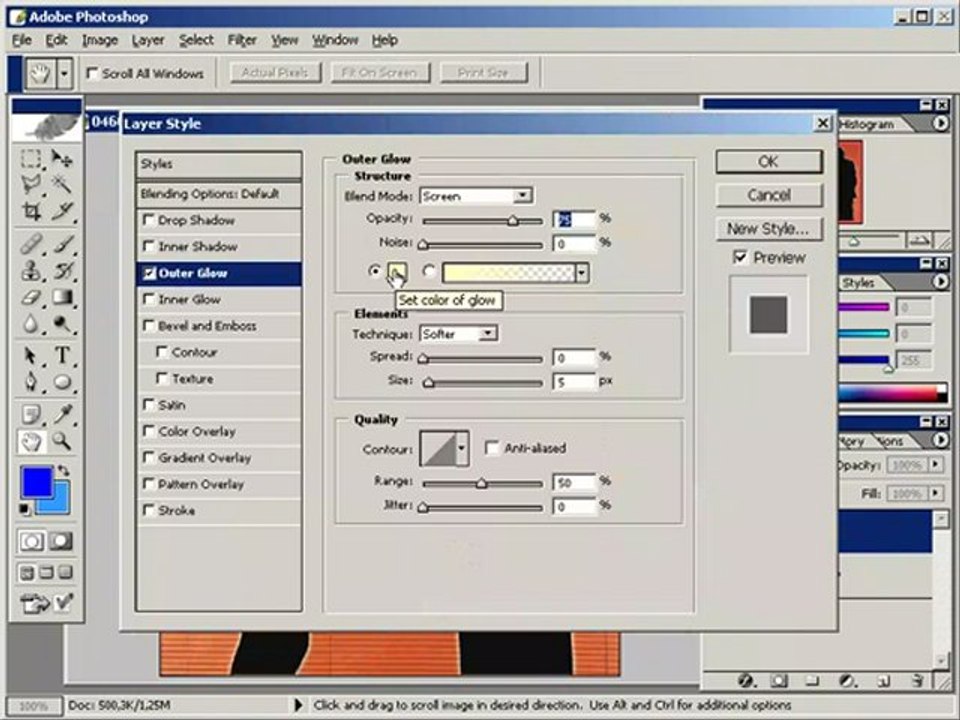Select the Eraser tool
This screenshot has width=960, height=720.
pyautogui.click(x=31, y=297)
